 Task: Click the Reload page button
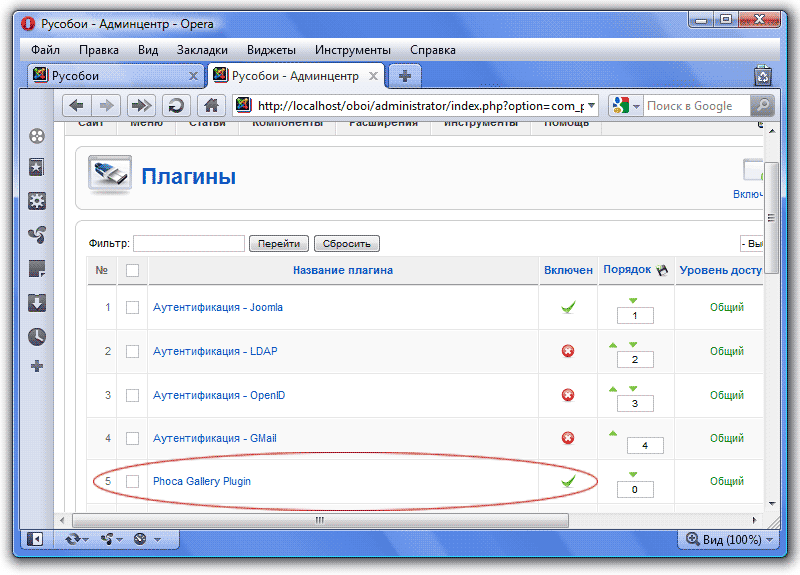pos(176,106)
